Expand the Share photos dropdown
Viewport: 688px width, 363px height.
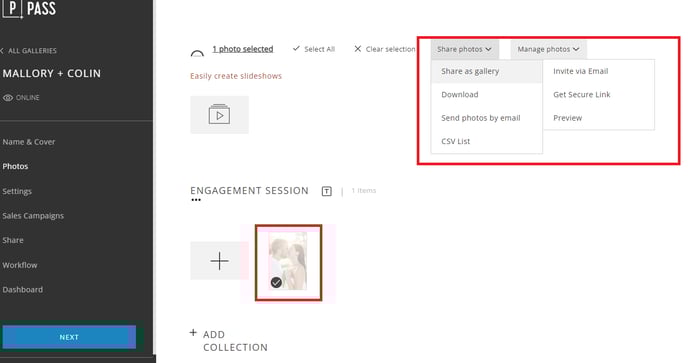(x=464, y=49)
